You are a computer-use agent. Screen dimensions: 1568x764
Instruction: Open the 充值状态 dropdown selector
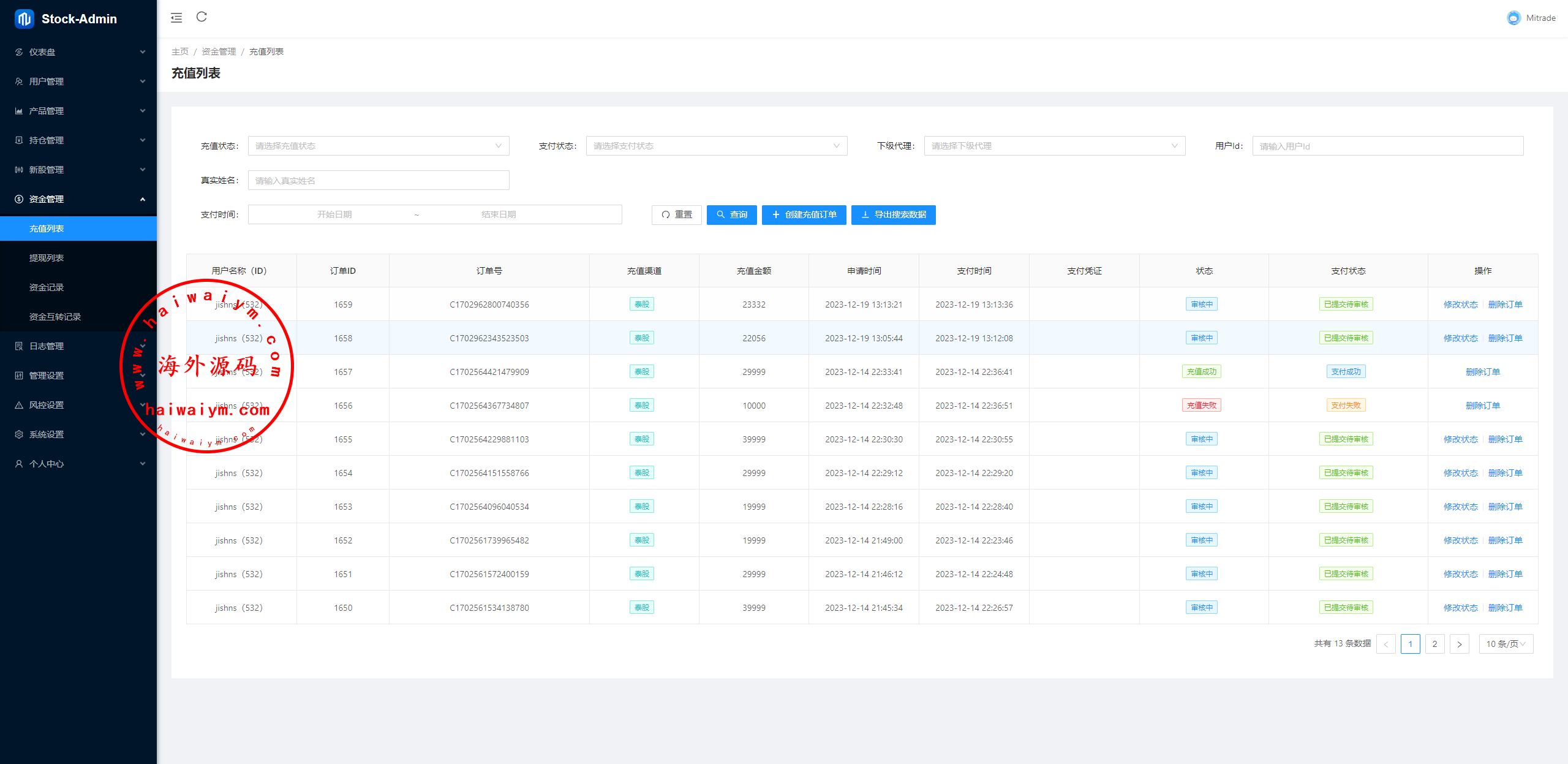[378, 146]
